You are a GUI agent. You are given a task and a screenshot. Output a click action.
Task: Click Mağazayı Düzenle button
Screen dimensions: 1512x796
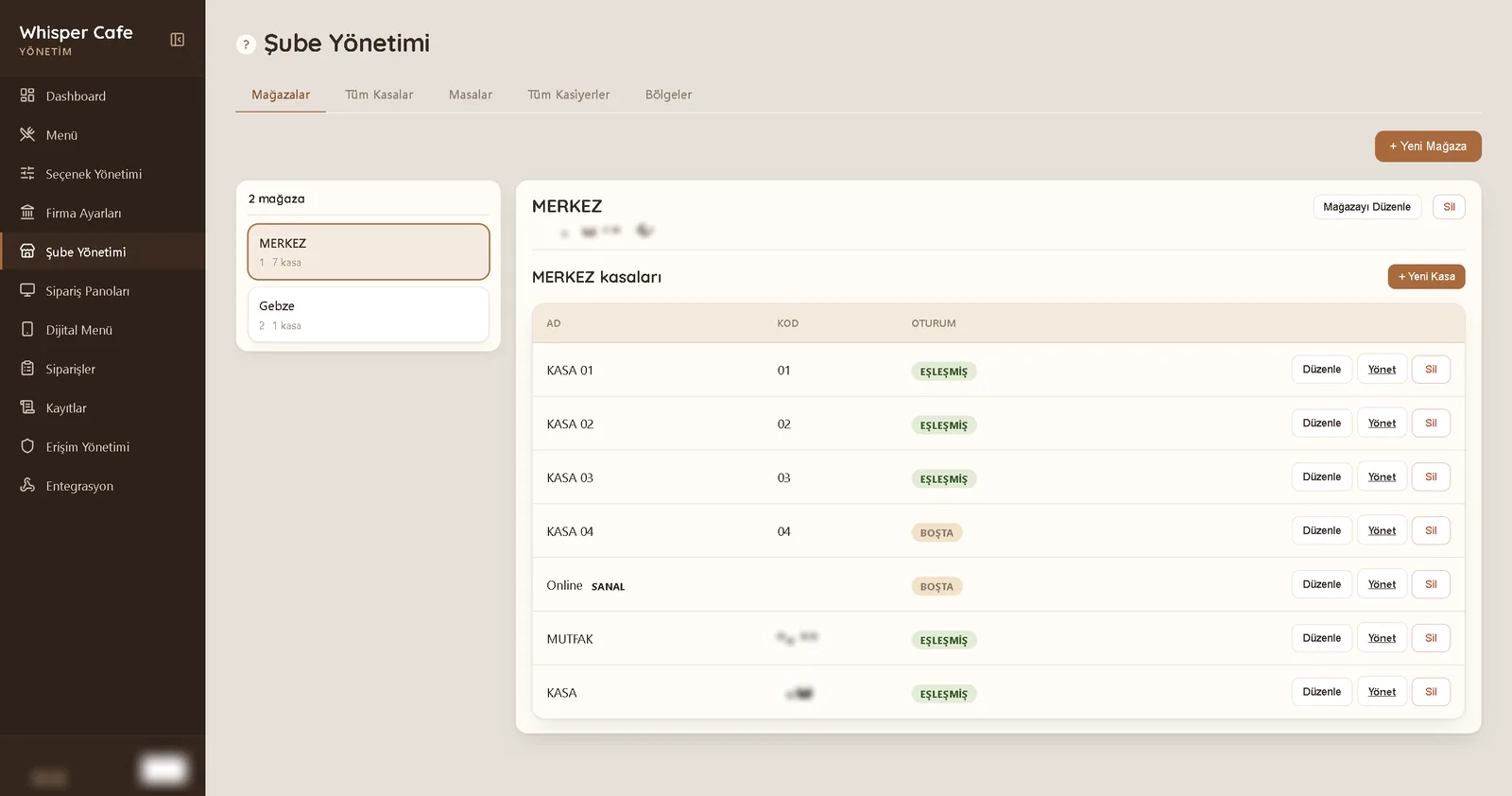(1366, 207)
